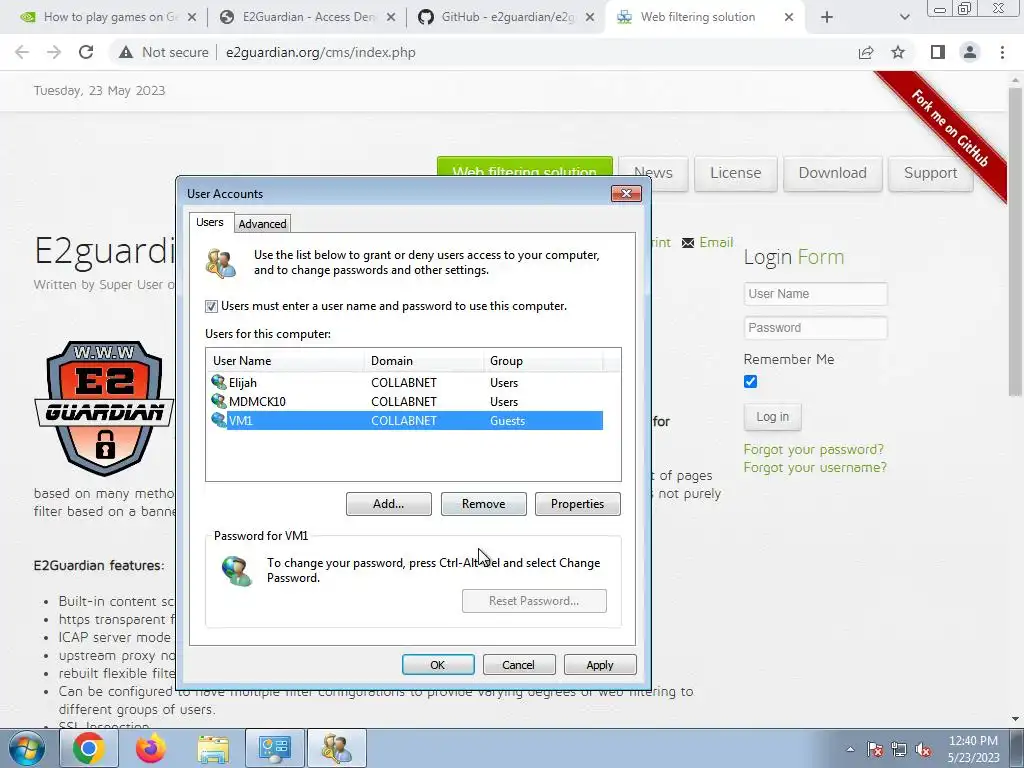The width and height of the screenshot is (1024, 768).
Task: Open the Advanced tab in User Accounts
Action: coord(263,224)
